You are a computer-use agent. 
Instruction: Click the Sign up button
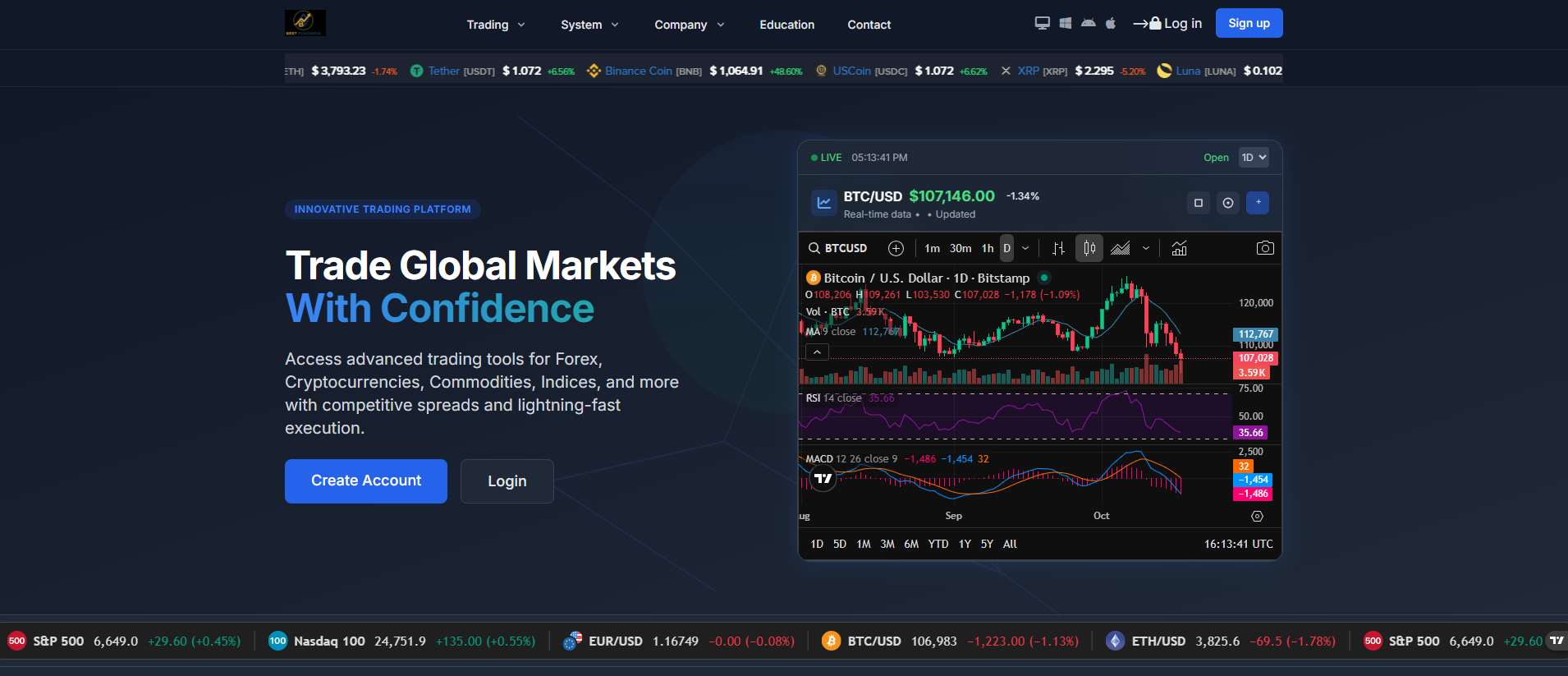[1249, 23]
